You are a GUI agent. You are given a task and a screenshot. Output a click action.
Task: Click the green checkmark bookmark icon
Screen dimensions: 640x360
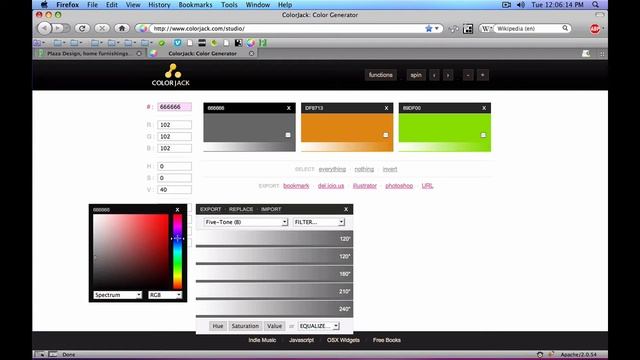click(162, 43)
